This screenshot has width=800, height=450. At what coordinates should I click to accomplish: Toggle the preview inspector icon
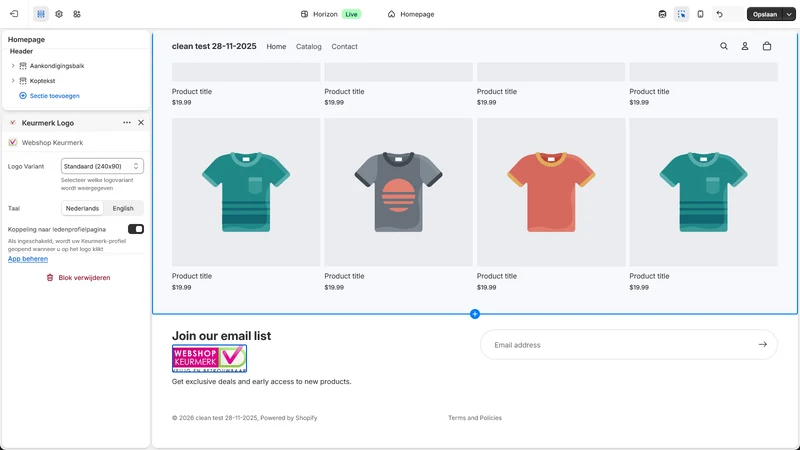click(x=682, y=14)
